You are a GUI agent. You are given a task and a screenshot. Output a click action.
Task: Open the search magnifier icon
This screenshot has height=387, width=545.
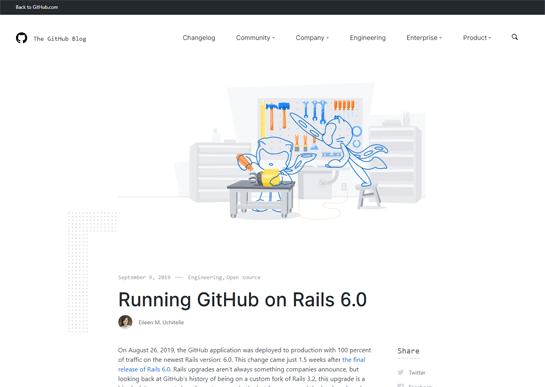coord(515,37)
